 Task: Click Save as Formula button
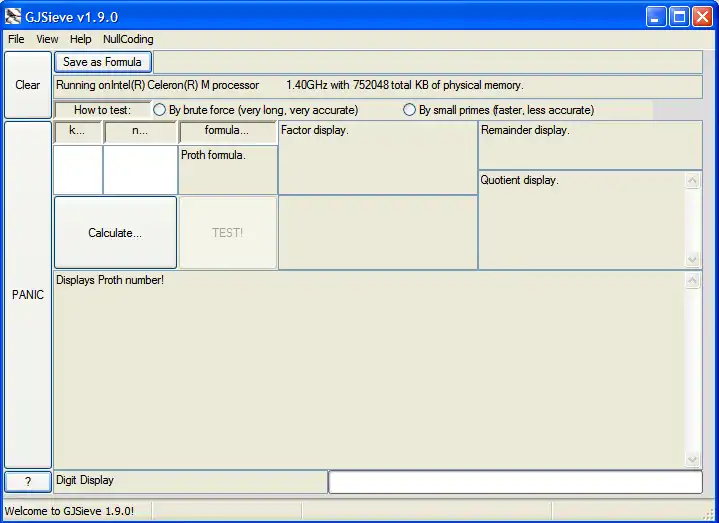point(103,62)
